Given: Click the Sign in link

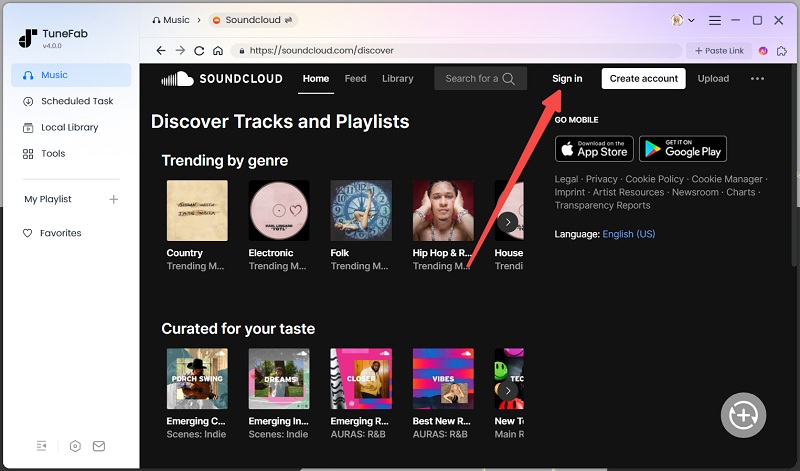Looking at the screenshot, I should pos(567,79).
